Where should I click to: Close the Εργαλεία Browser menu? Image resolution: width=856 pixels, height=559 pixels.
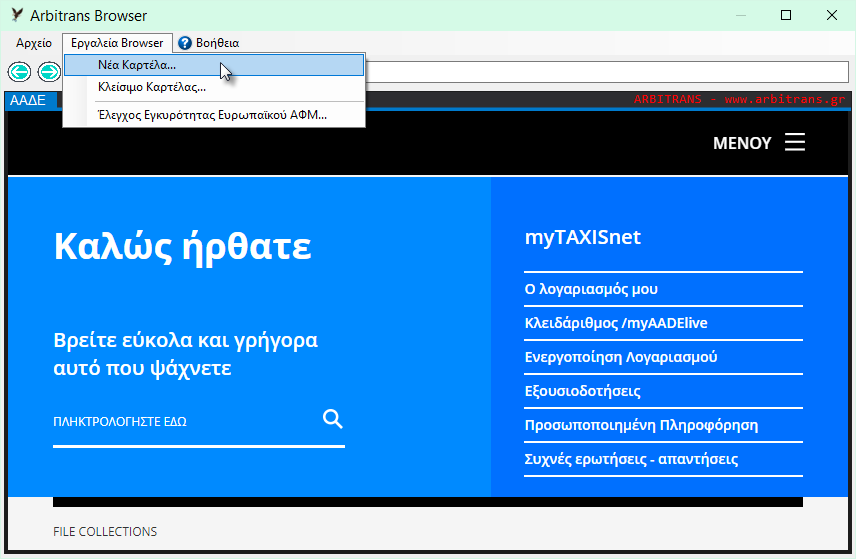[117, 43]
